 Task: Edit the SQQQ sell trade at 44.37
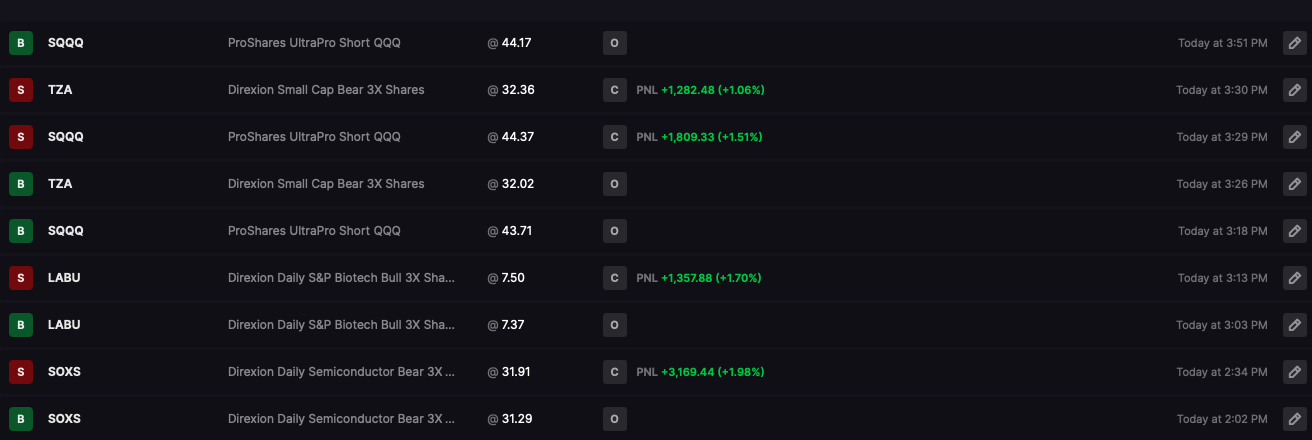click(1295, 137)
